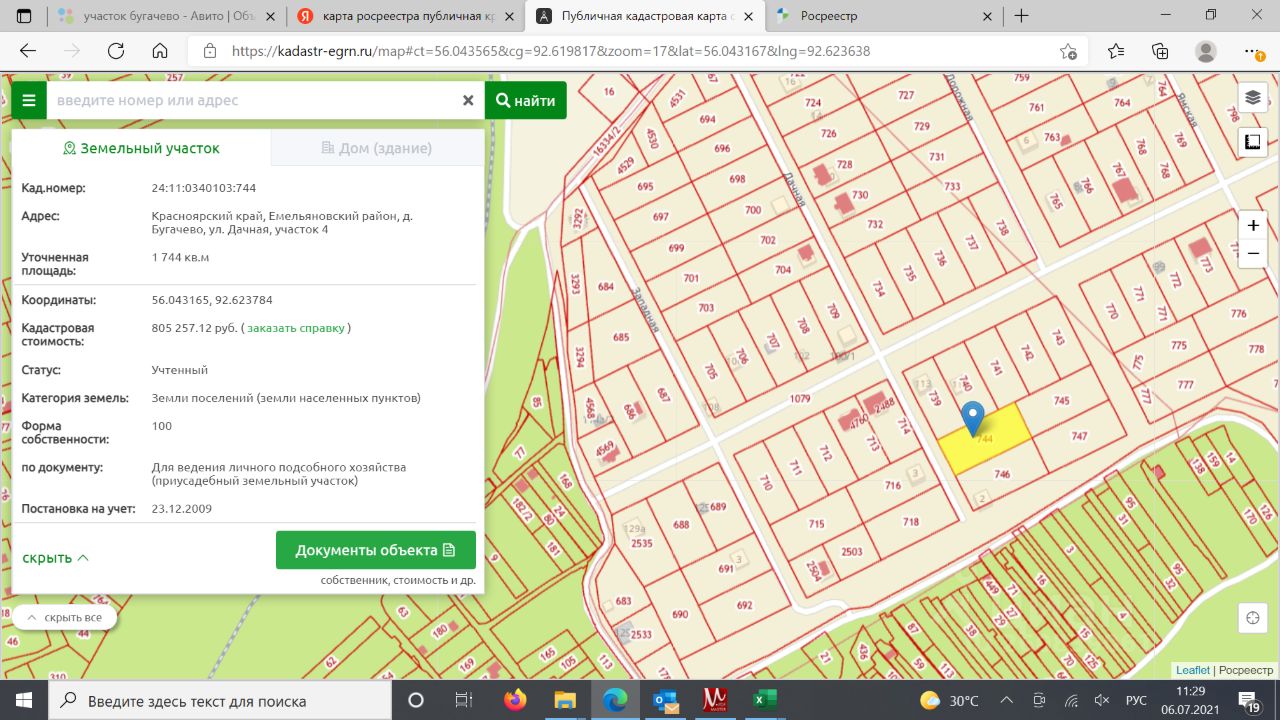Toggle the map side panel icon
Viewport: 1280px width, 720px height.
pyautogui.click(x=1252, y=143)
